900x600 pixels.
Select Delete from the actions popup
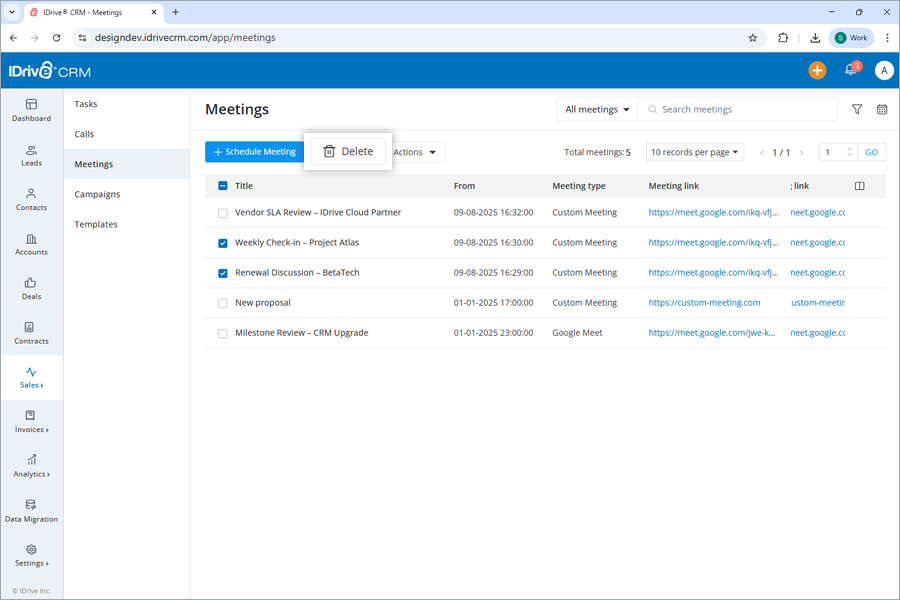coord(348,150)
